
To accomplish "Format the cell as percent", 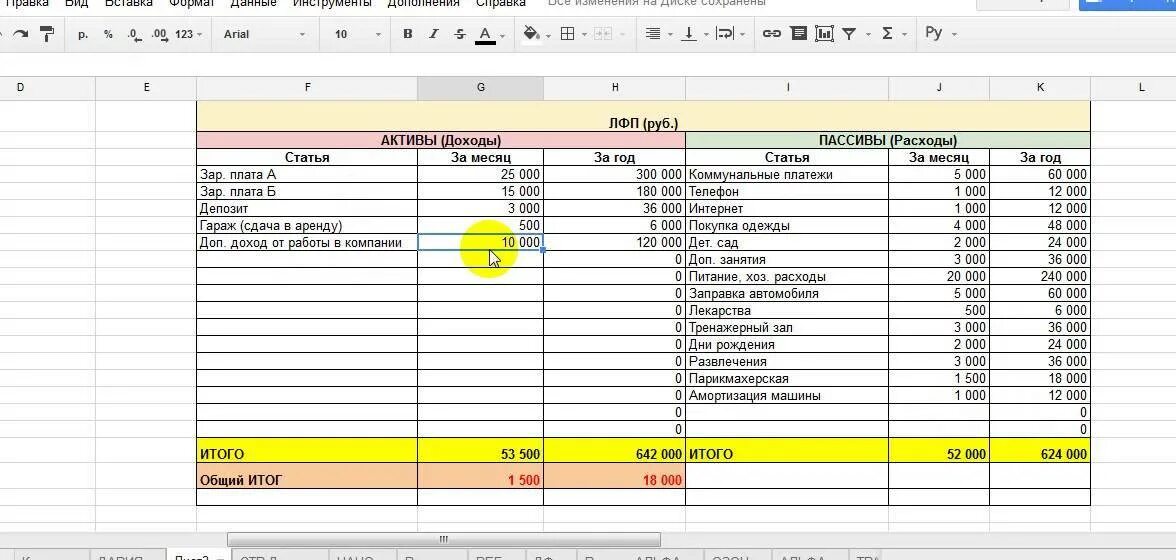I will pos(109,34).
